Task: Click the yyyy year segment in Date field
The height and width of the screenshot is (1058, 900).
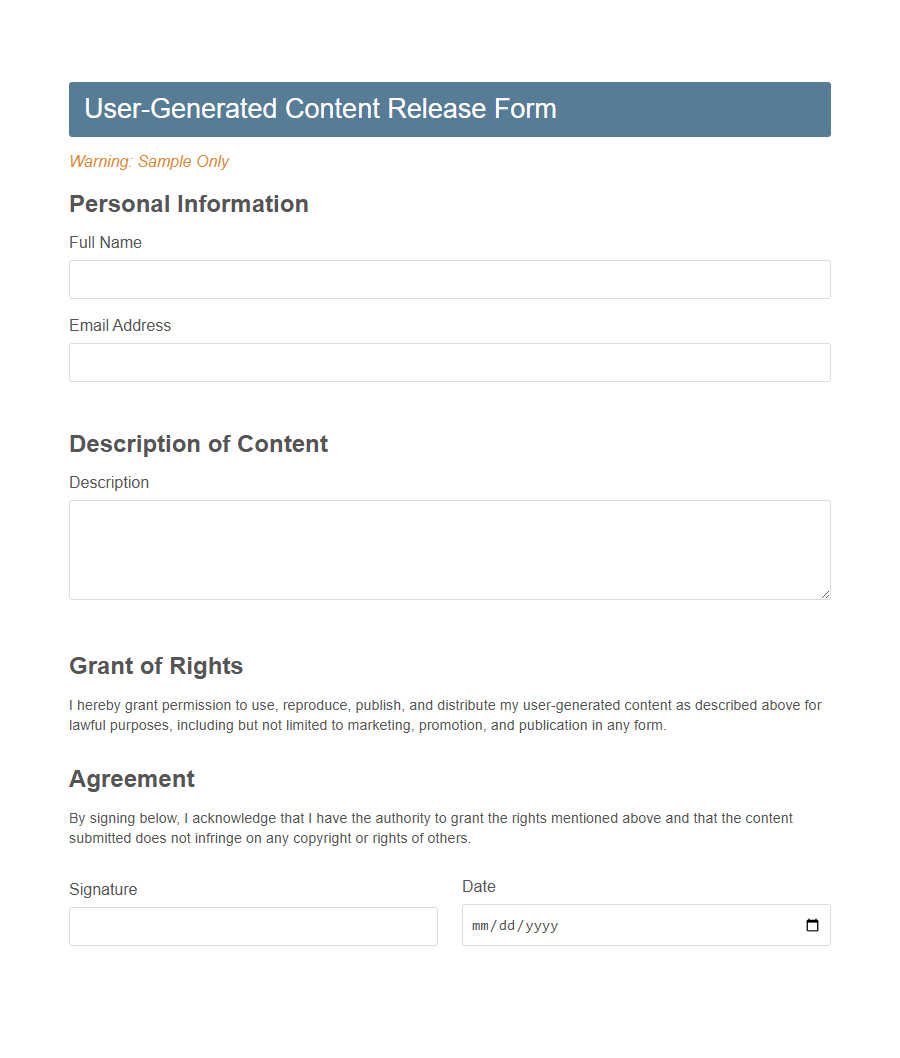Action: click(540, 925)
